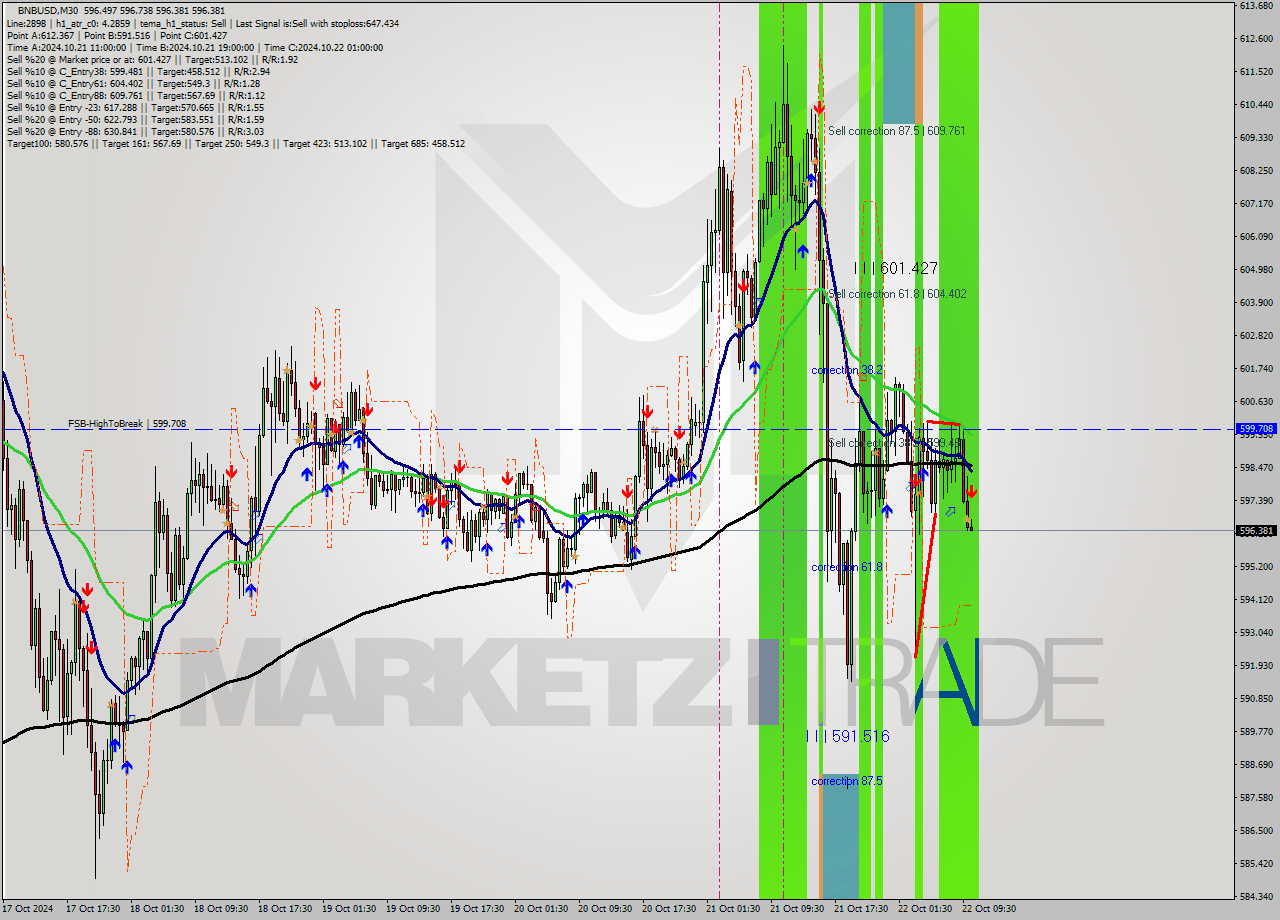Click the 598.470 price axis label
The image size is (1280, 920).
1256,467
